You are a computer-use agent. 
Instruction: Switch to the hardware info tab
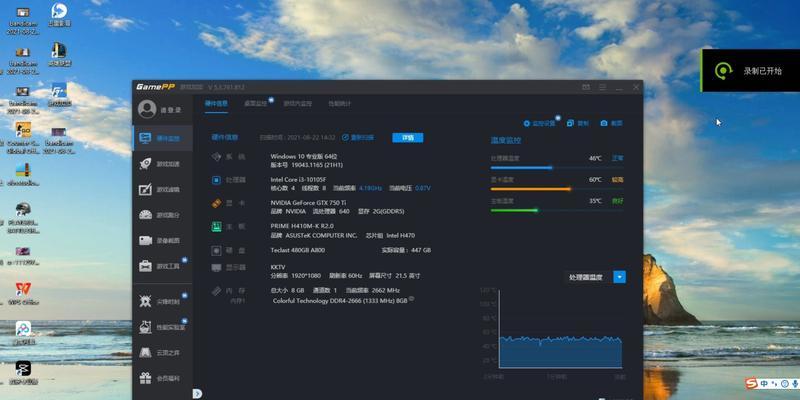click(x=216, y=104)
